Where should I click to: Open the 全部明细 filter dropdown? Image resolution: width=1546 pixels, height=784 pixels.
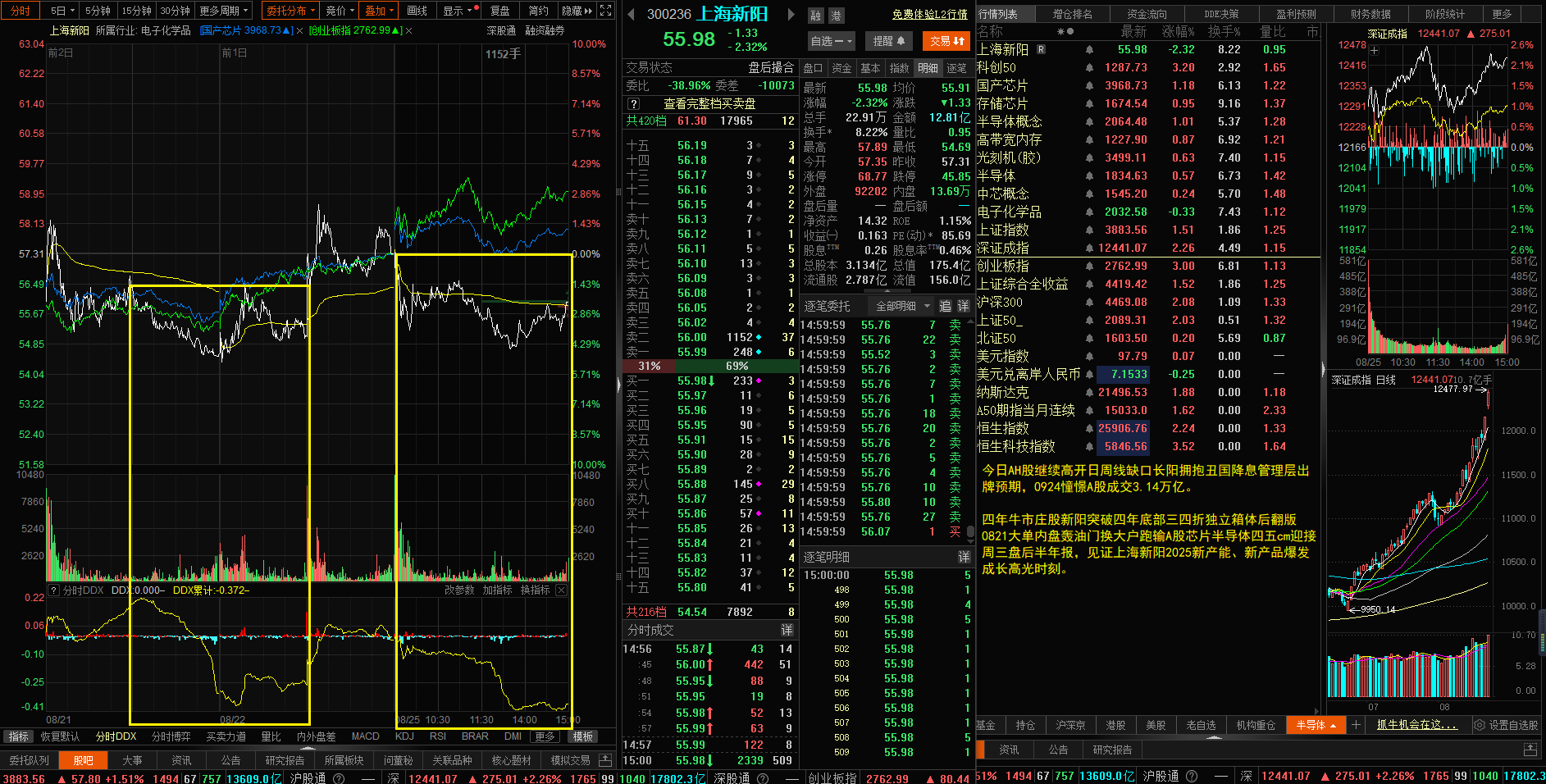pos(902,306)
